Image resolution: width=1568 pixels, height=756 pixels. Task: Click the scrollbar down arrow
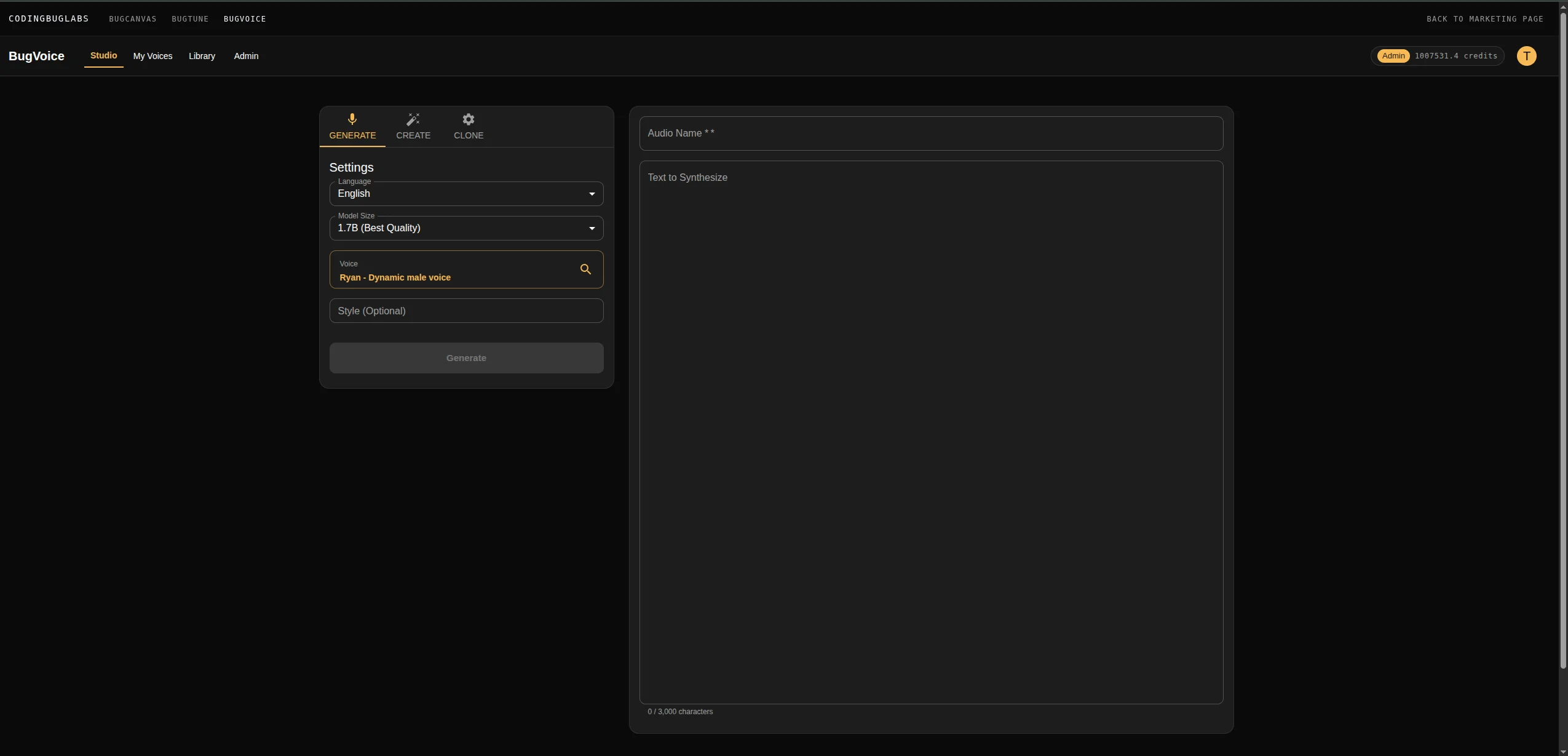[1562, 750]
